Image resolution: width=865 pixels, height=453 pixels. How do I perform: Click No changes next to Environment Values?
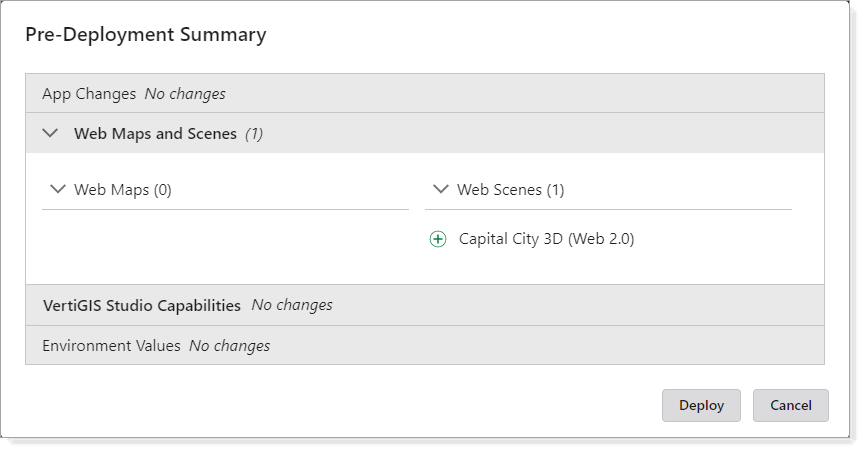point(229,346)
